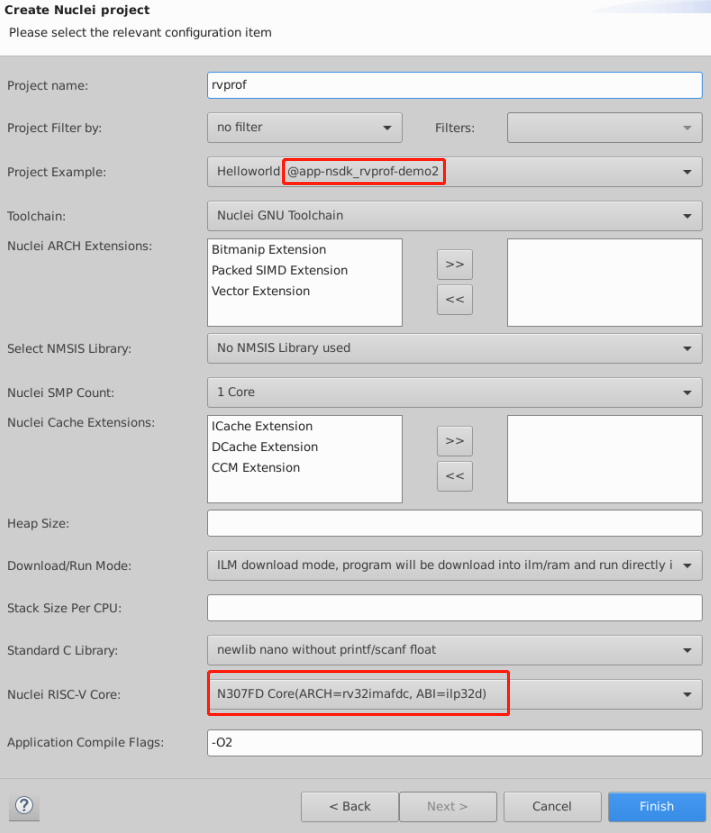Viewport: 711px width, 833px height.
Task: Click the << button for ARCH Extensions
Action: click(x=455, y=300)
